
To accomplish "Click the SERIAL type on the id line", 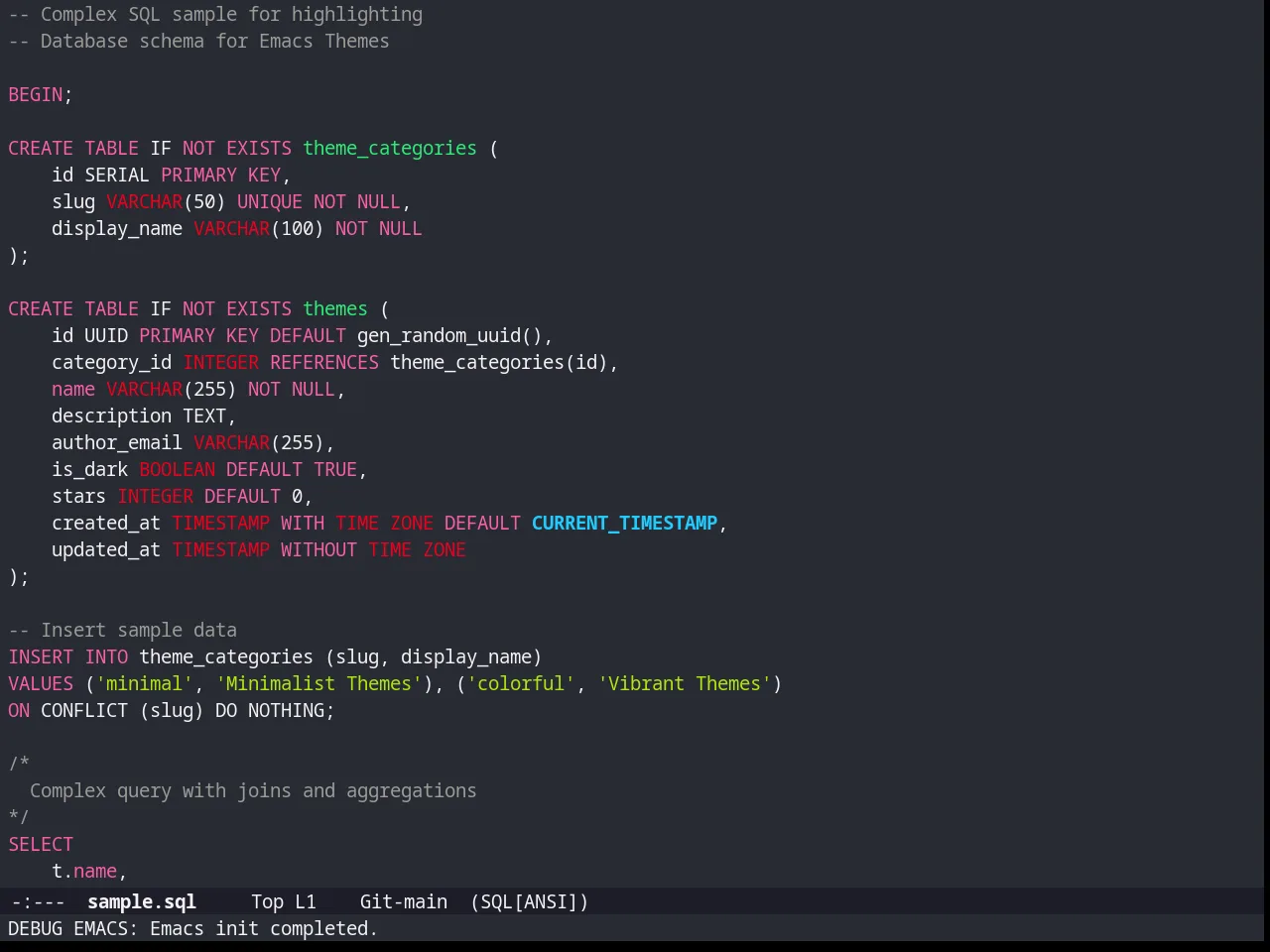I will 117,175.
